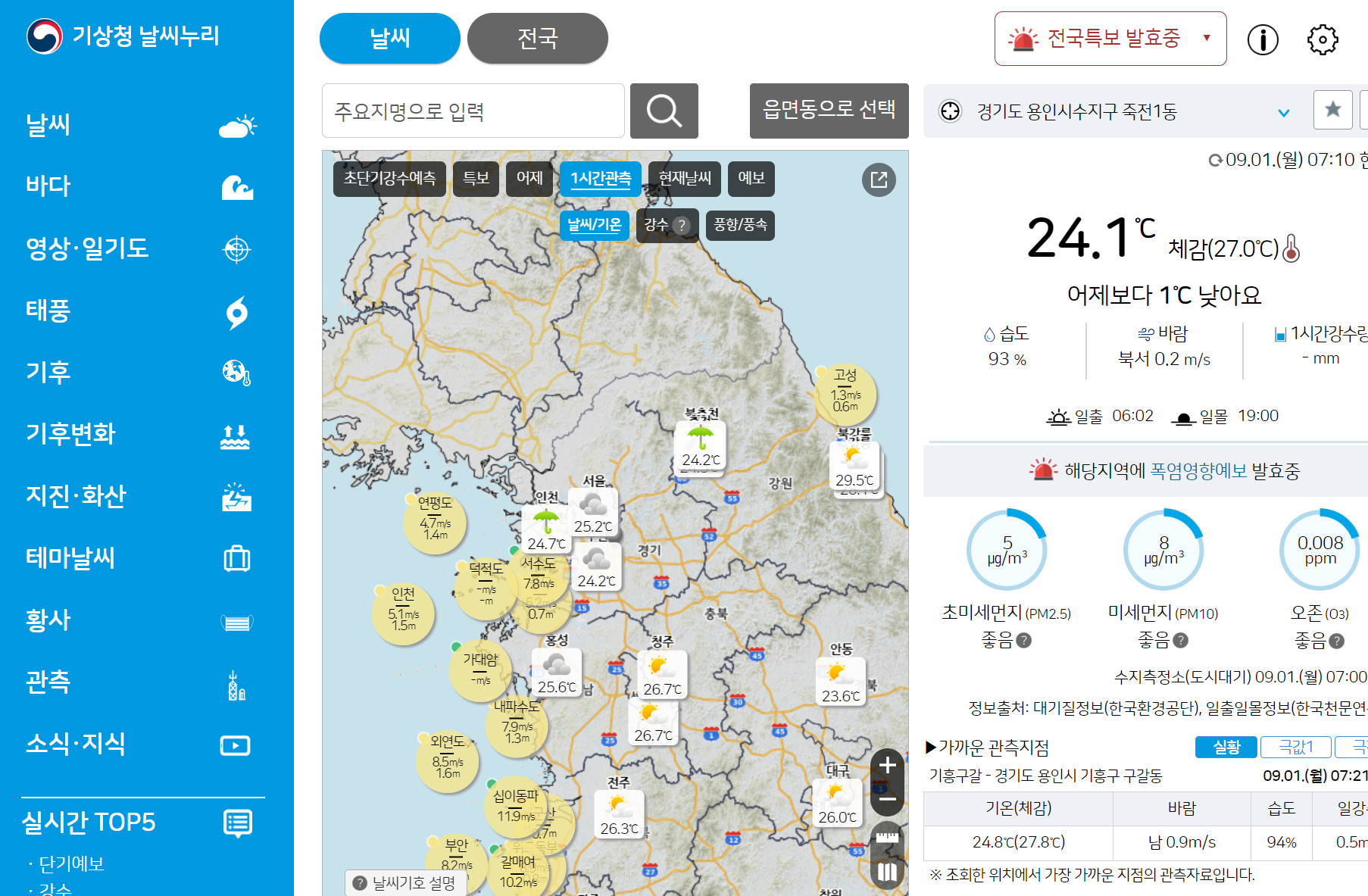Click the 안동 23.6℃ weather marker
The width and height of the screenshot is (1368, 896).
click(x=841, y=682)
